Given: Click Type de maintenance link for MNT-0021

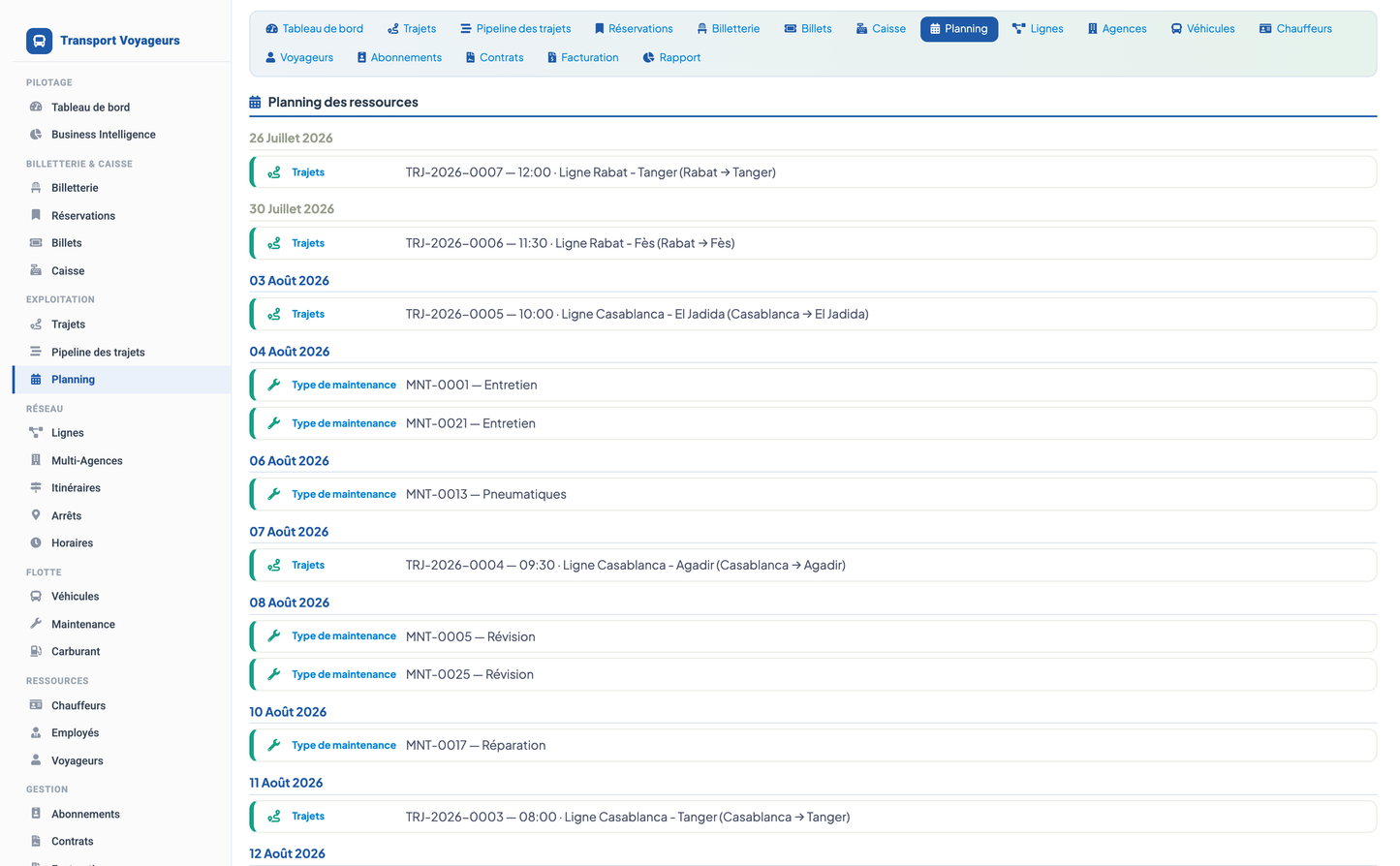Looking at the screenshot, I should click(x=344, y=423).
